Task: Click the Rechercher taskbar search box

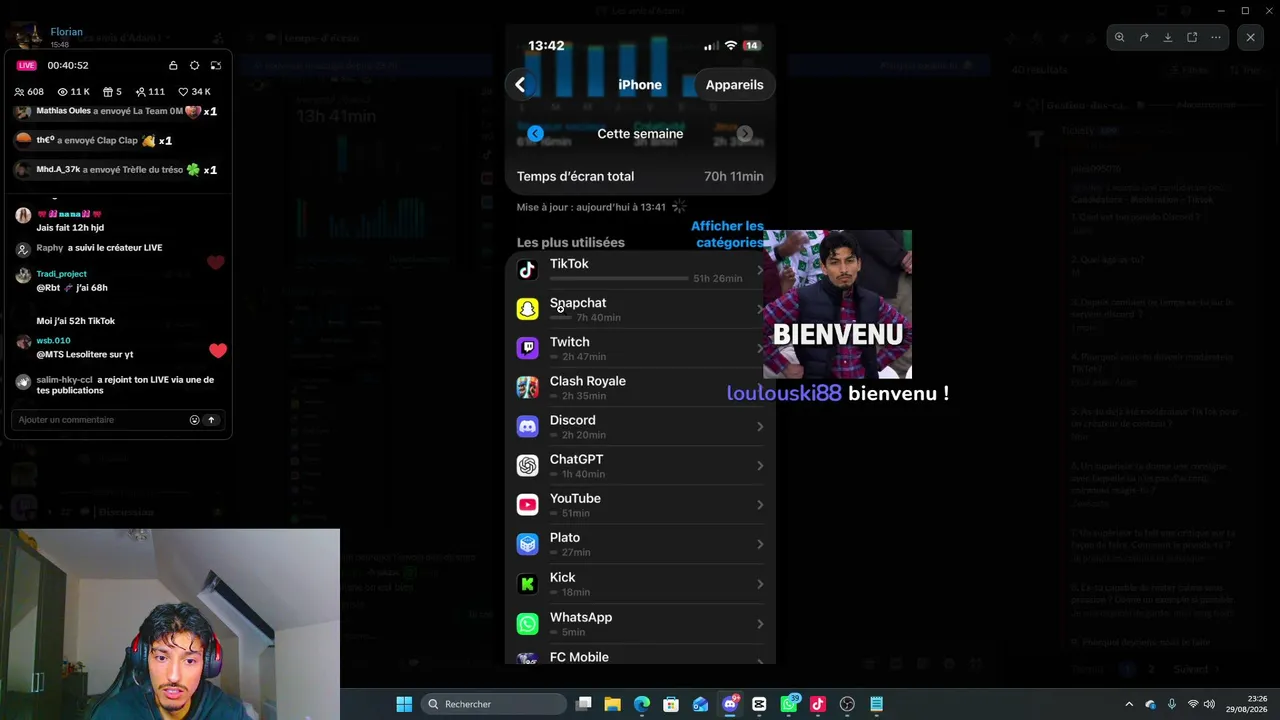Action: click(495, 704)
